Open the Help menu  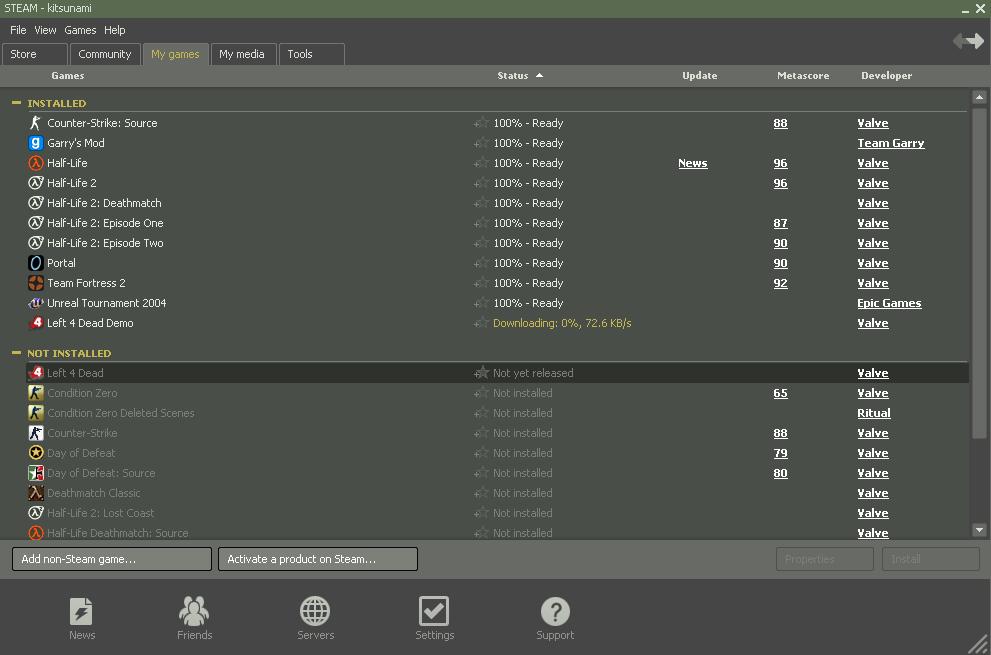[114, 30]
